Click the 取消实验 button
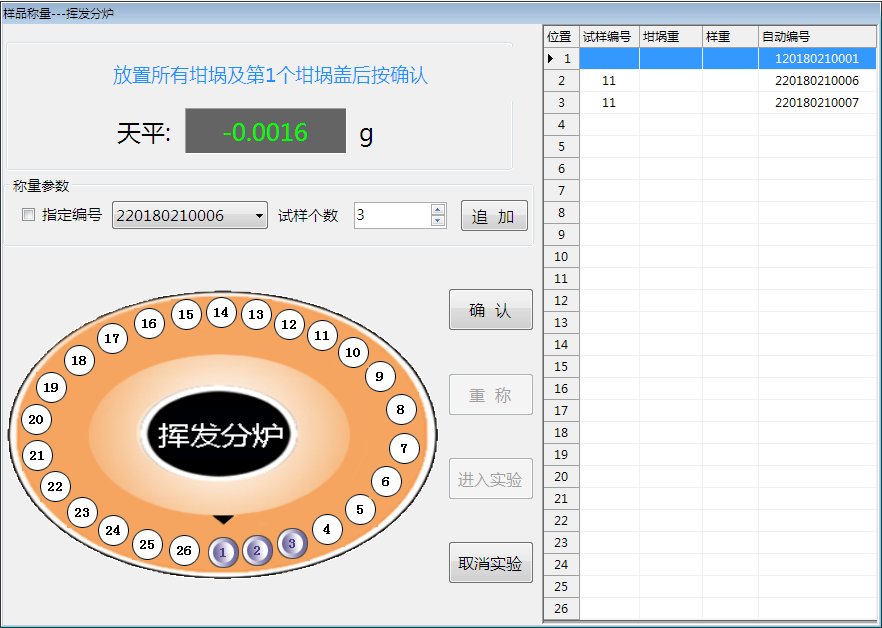 pos(490,563)
